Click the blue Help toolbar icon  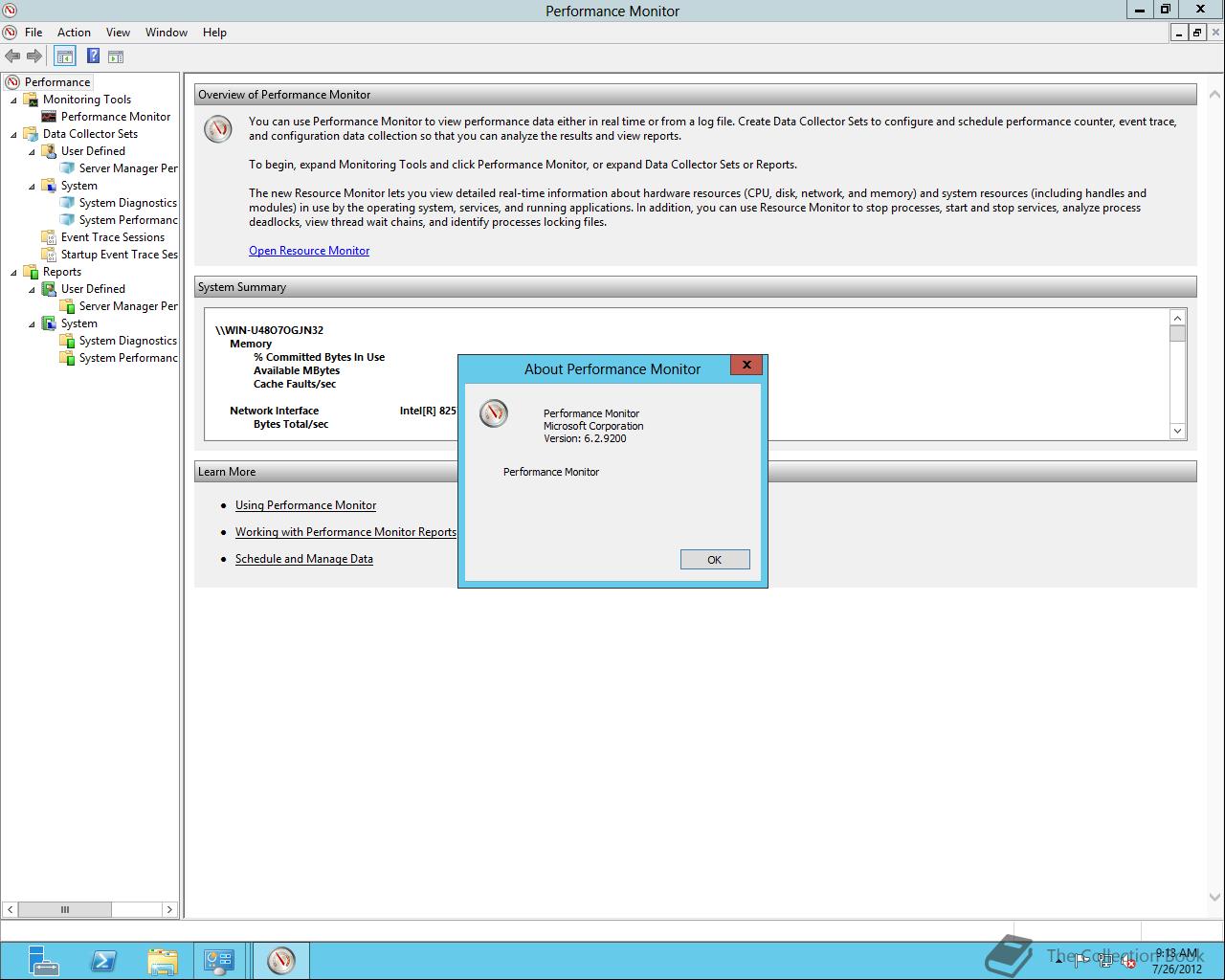(93, 56)
